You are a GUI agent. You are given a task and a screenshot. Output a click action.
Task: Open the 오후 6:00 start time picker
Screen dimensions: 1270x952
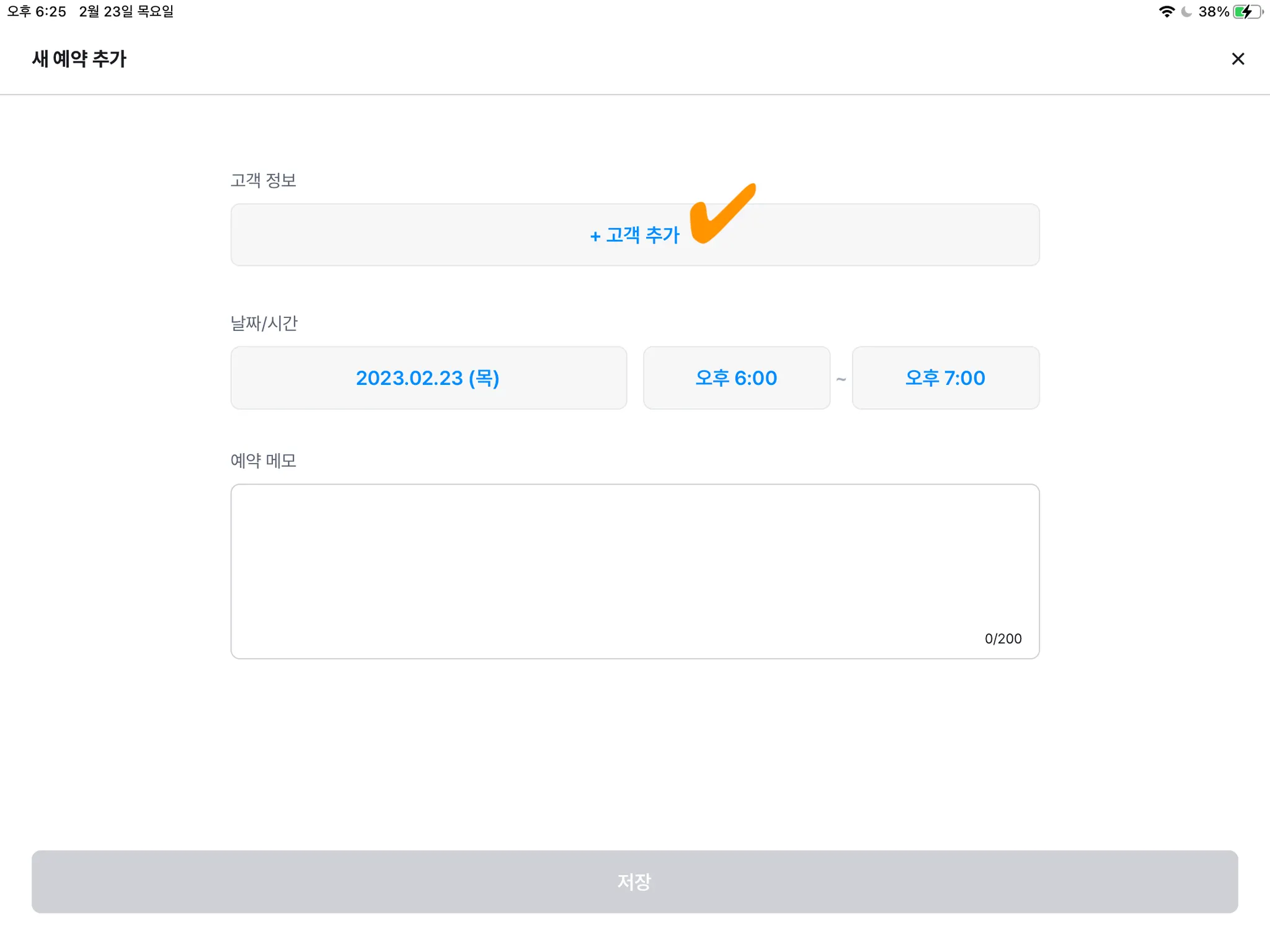[736, 378]
